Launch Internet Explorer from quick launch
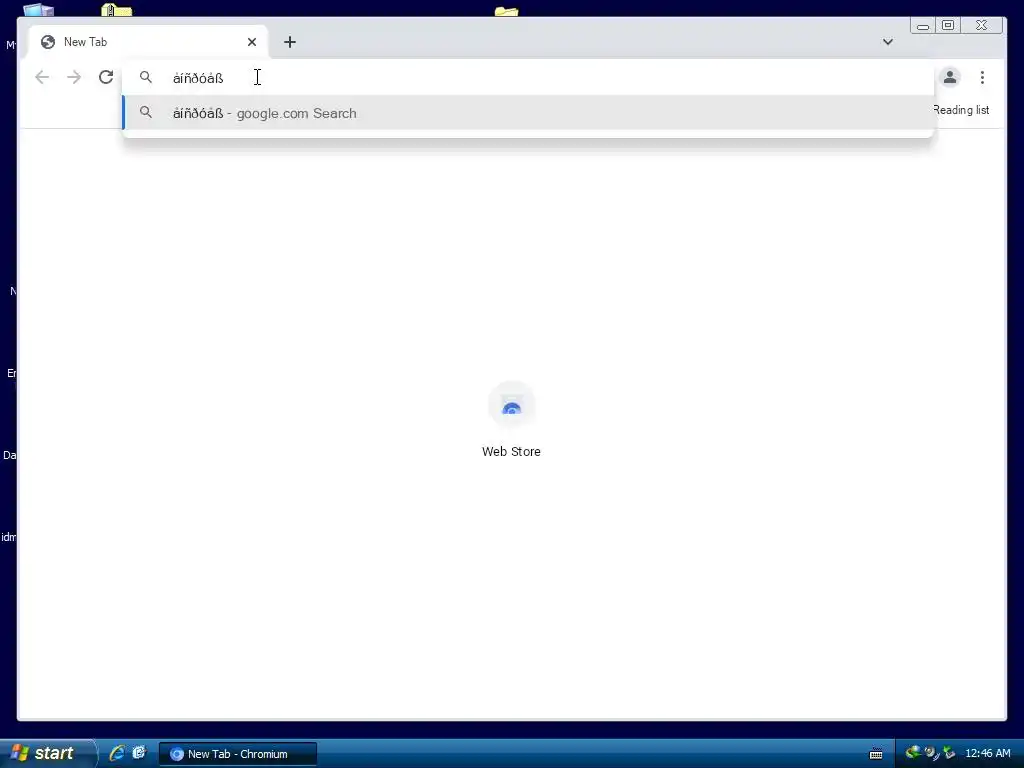 117,753
